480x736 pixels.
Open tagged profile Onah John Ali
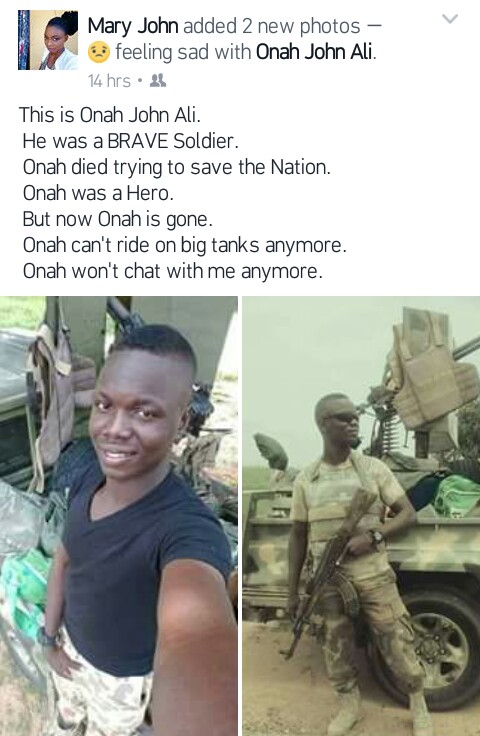tap(315, 52)
